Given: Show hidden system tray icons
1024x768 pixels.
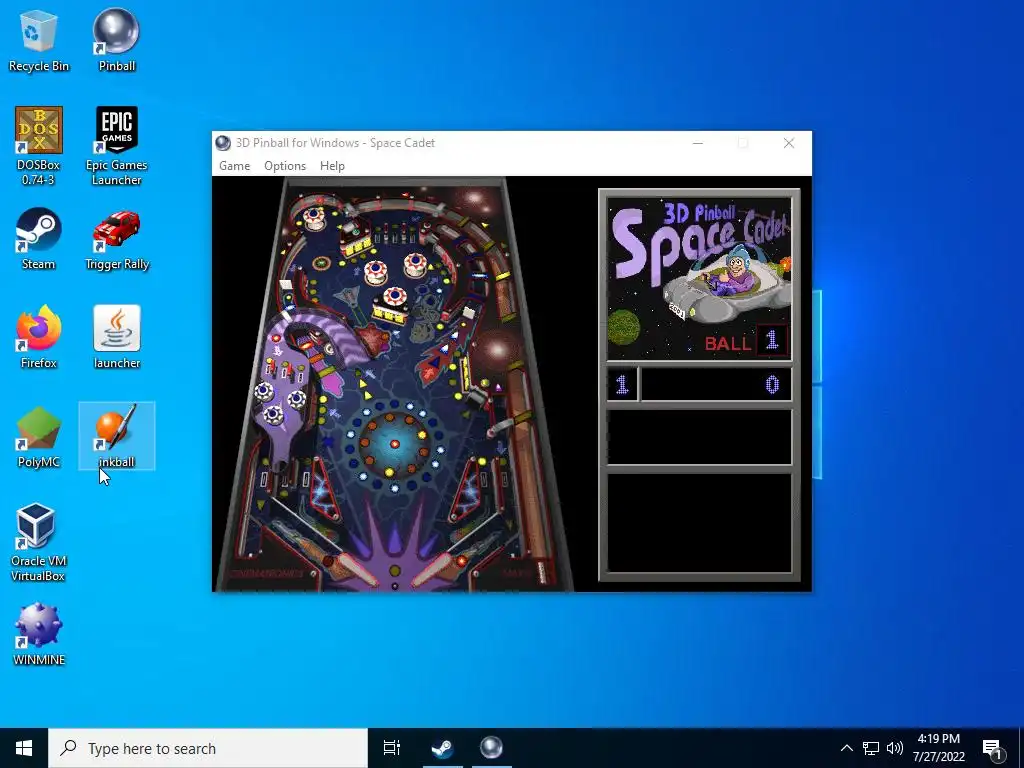Looking at the screenshot, I should tap(846, 748).
